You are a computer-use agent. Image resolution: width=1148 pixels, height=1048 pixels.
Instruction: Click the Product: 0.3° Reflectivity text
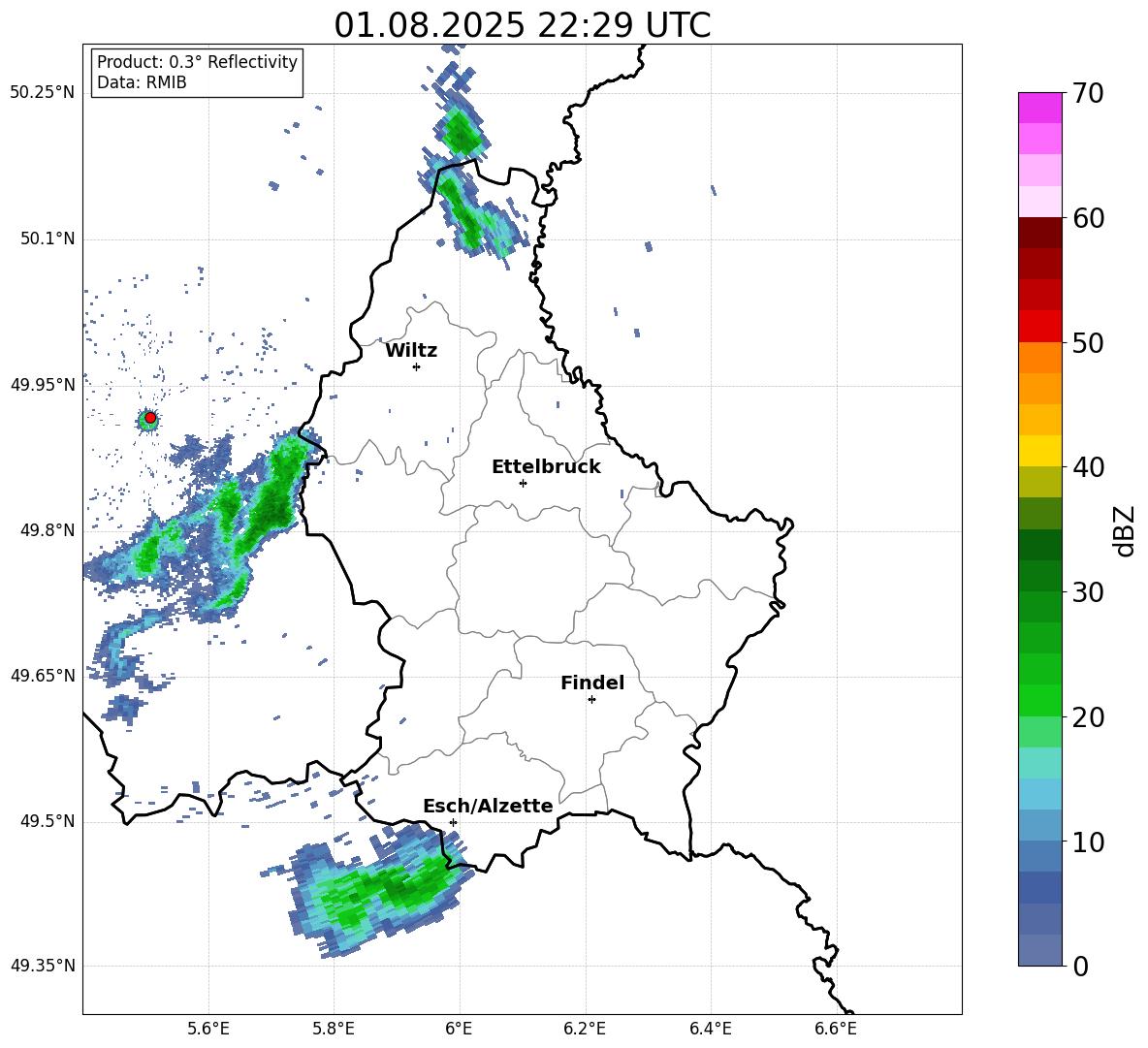click(197, 61)
